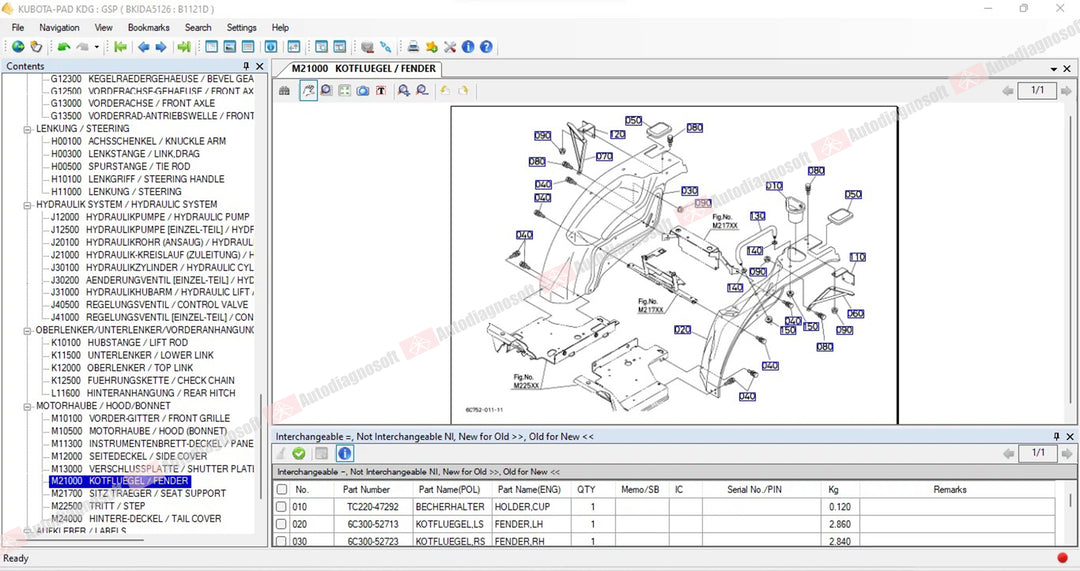This screenshot has height=571, width=1080.
Task: Click the binoculars search icon in illustration toolbar
Action: [x=284, y=91]
